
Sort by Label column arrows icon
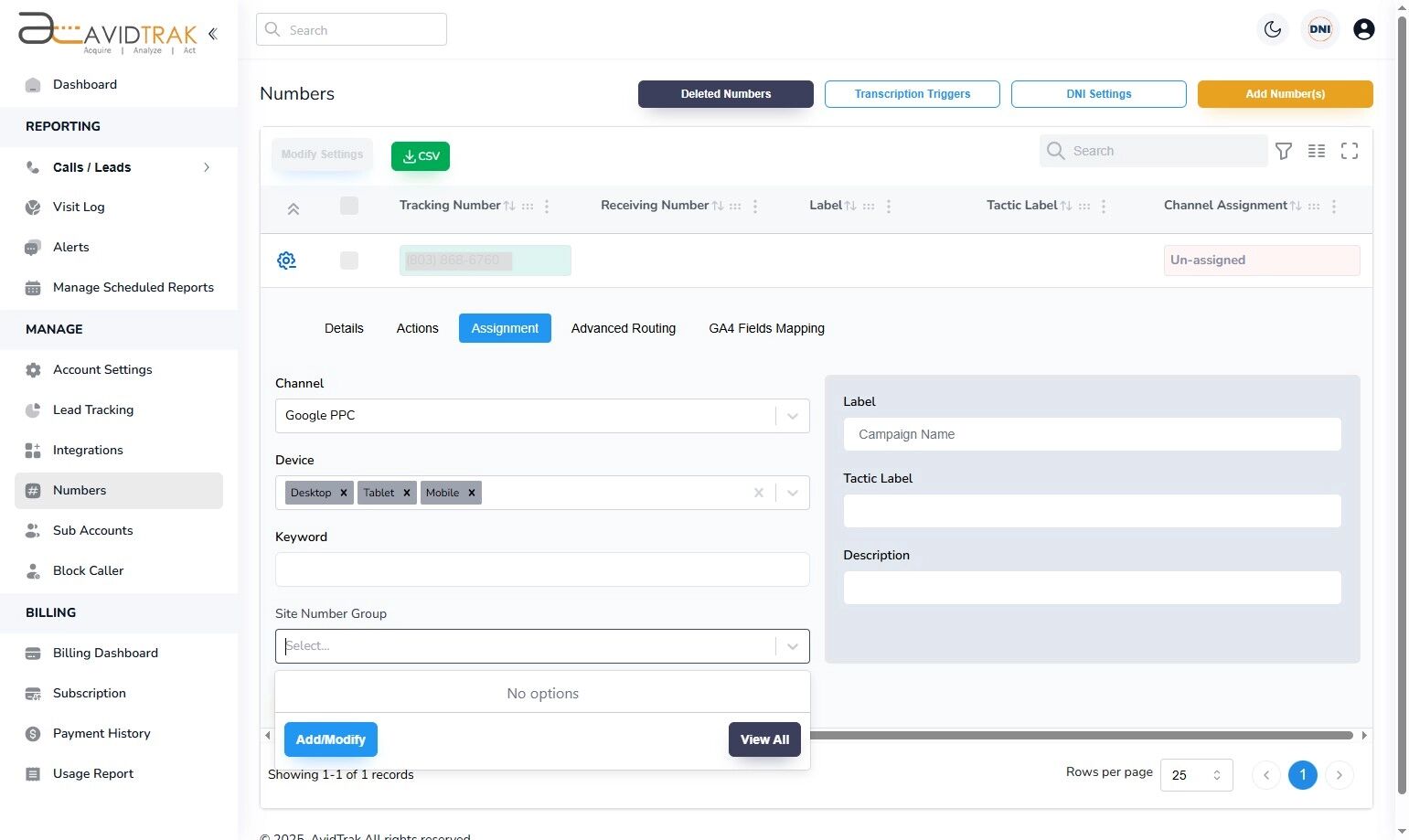click(850, 207)
